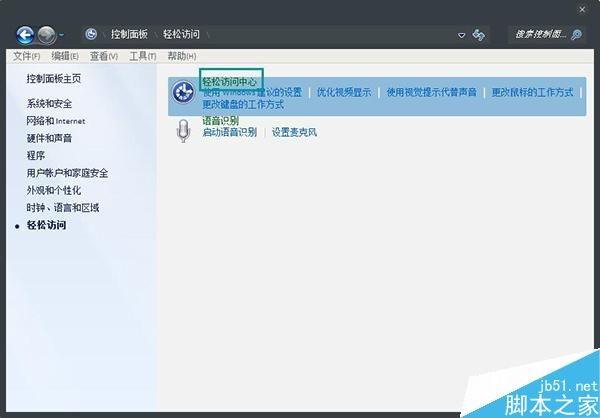Click the Ease of Access Center icon
Image resolution: width=600 pixels, height=418 pixels.
[x=183, y=93]
